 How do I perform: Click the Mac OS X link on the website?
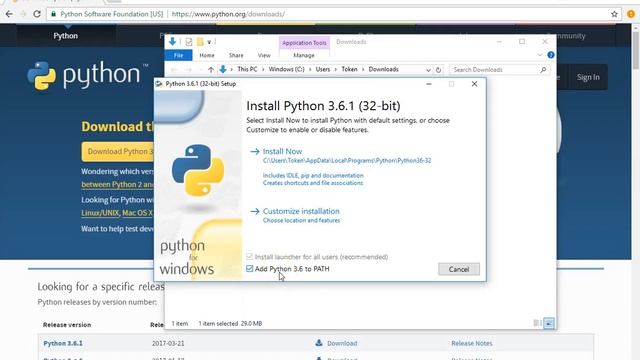[138, 213]
